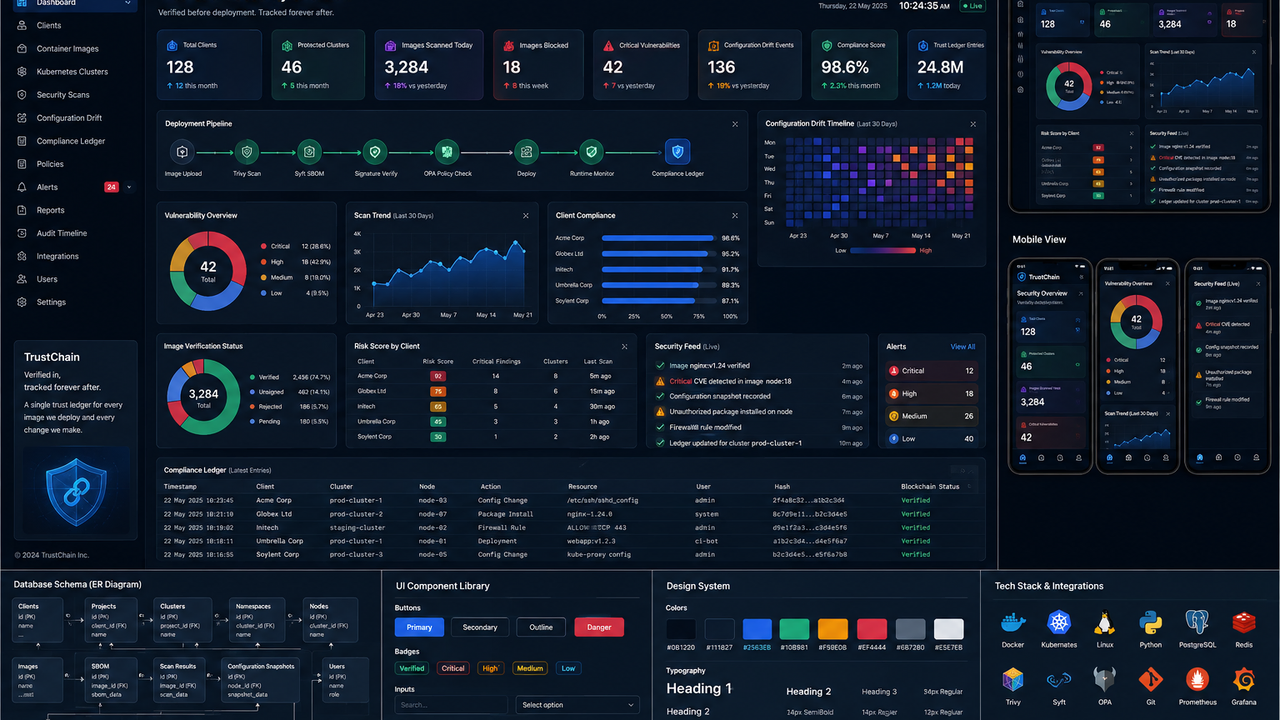The image size is (1280, 720).
Task: Click the Protected Clusters card icon
Action: click(x=288, y=45)
